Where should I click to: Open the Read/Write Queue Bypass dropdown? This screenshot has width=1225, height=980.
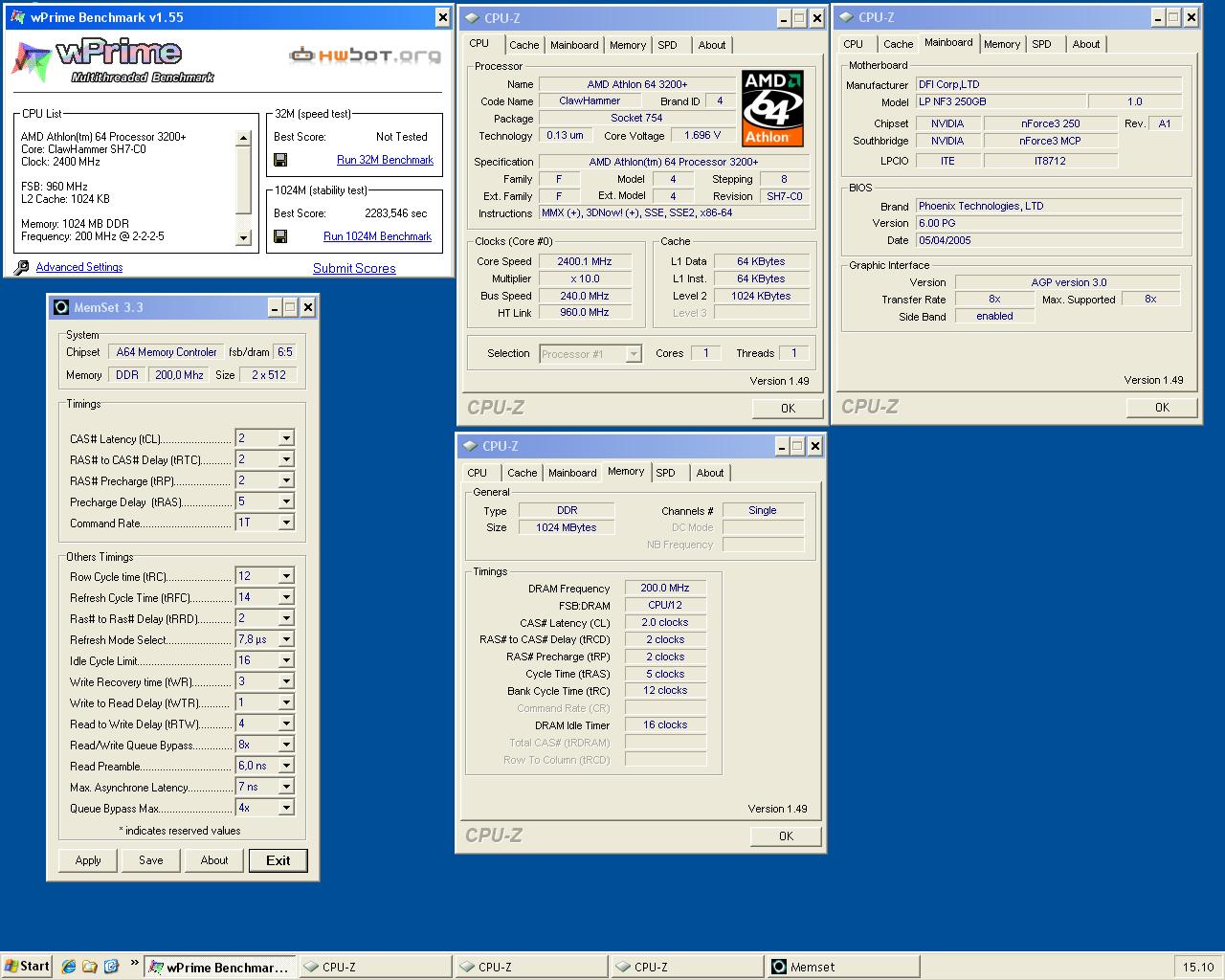click(285, 745)
